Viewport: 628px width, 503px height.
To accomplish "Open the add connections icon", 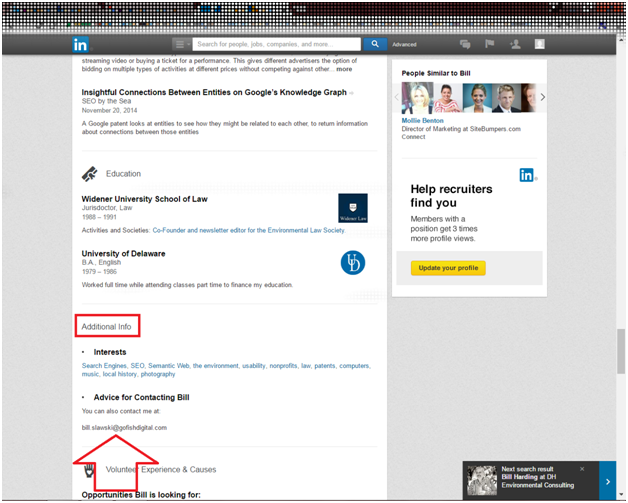I will (515, 44).
